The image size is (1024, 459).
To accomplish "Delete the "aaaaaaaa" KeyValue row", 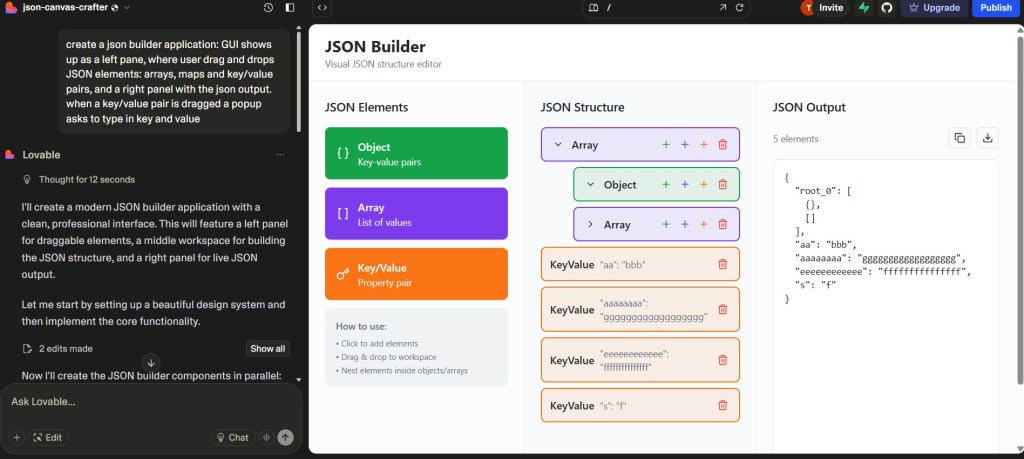I will coord(722,309).
